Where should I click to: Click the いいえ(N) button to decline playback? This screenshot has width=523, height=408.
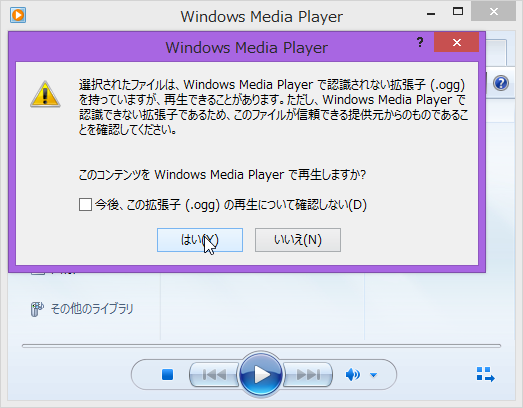point(298,240)
